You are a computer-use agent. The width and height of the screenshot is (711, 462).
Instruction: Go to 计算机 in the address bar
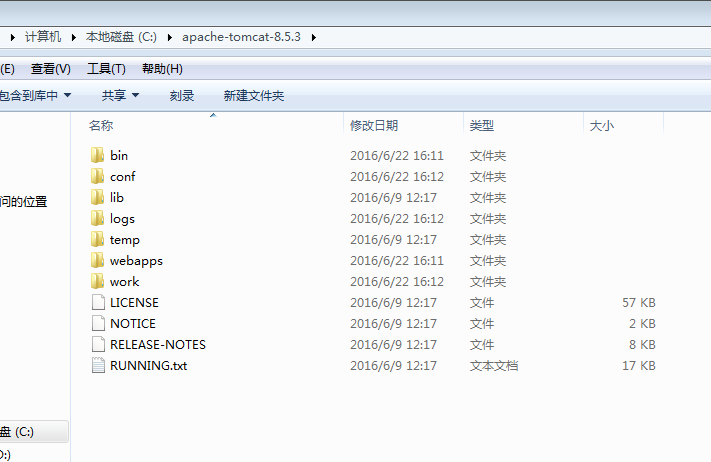tap(43, 37)
